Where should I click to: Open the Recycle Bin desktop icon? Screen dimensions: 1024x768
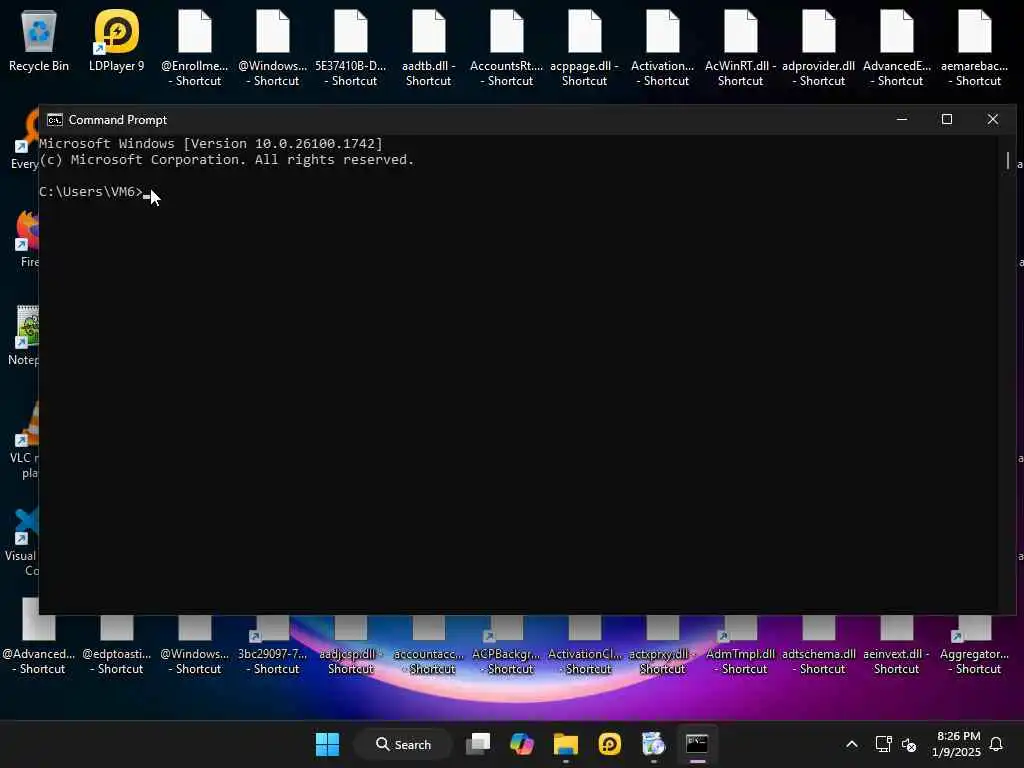(x=39, y=40)
